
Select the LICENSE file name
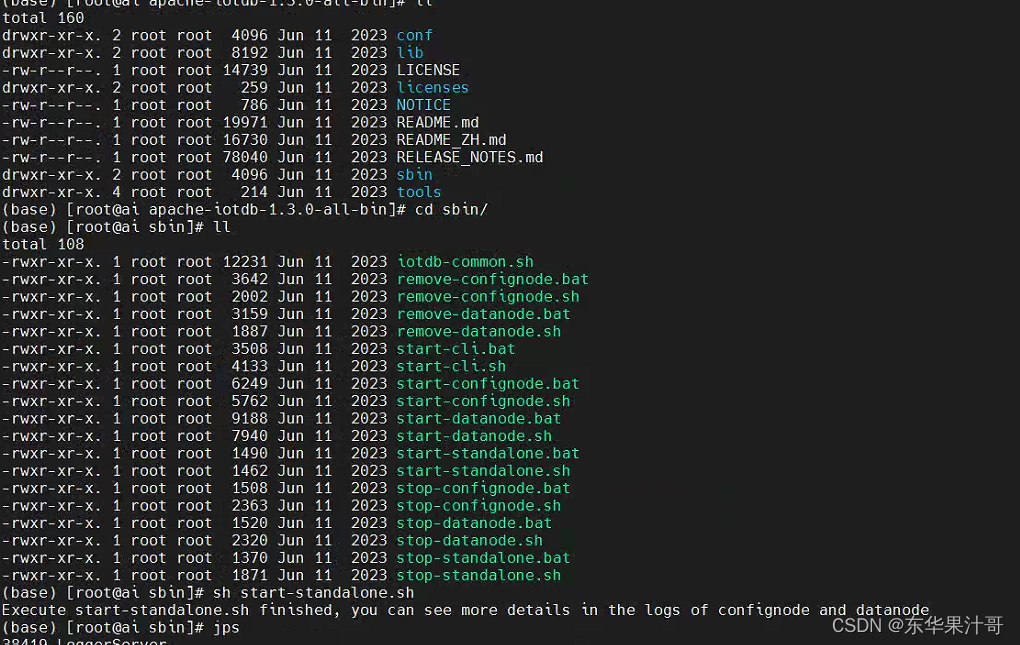(428, 70)
